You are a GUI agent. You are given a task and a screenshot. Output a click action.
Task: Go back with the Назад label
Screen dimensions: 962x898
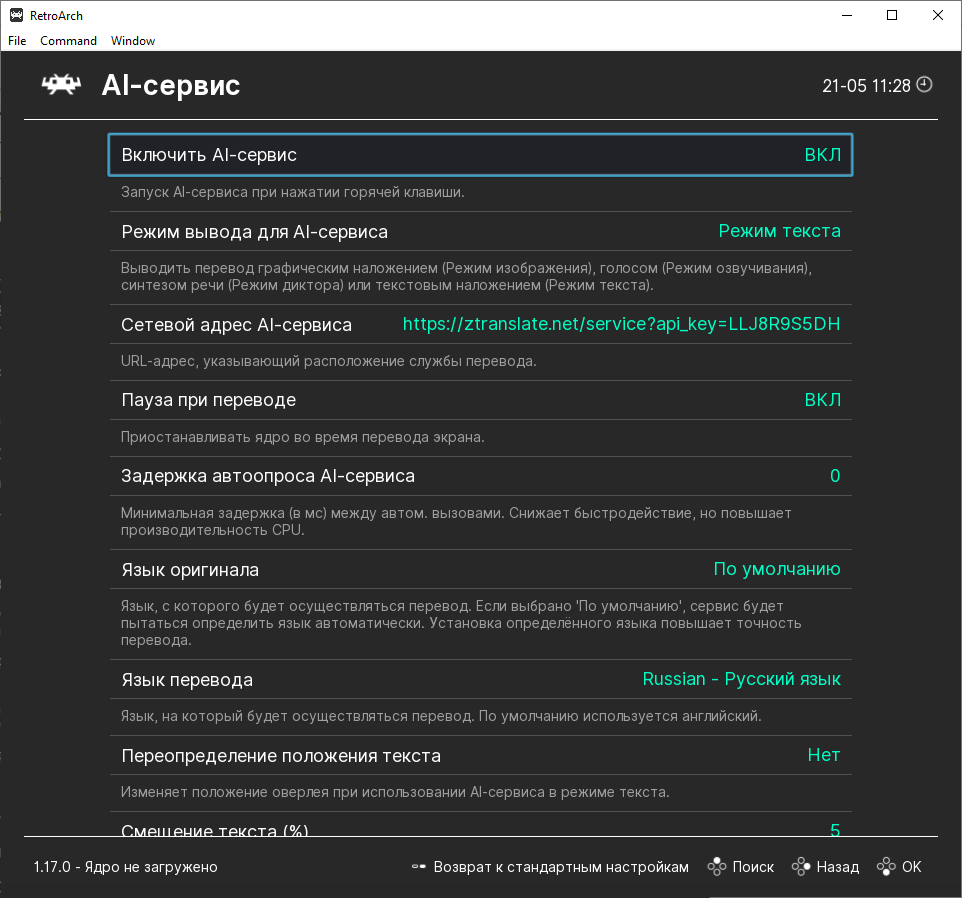click(837, 867)
